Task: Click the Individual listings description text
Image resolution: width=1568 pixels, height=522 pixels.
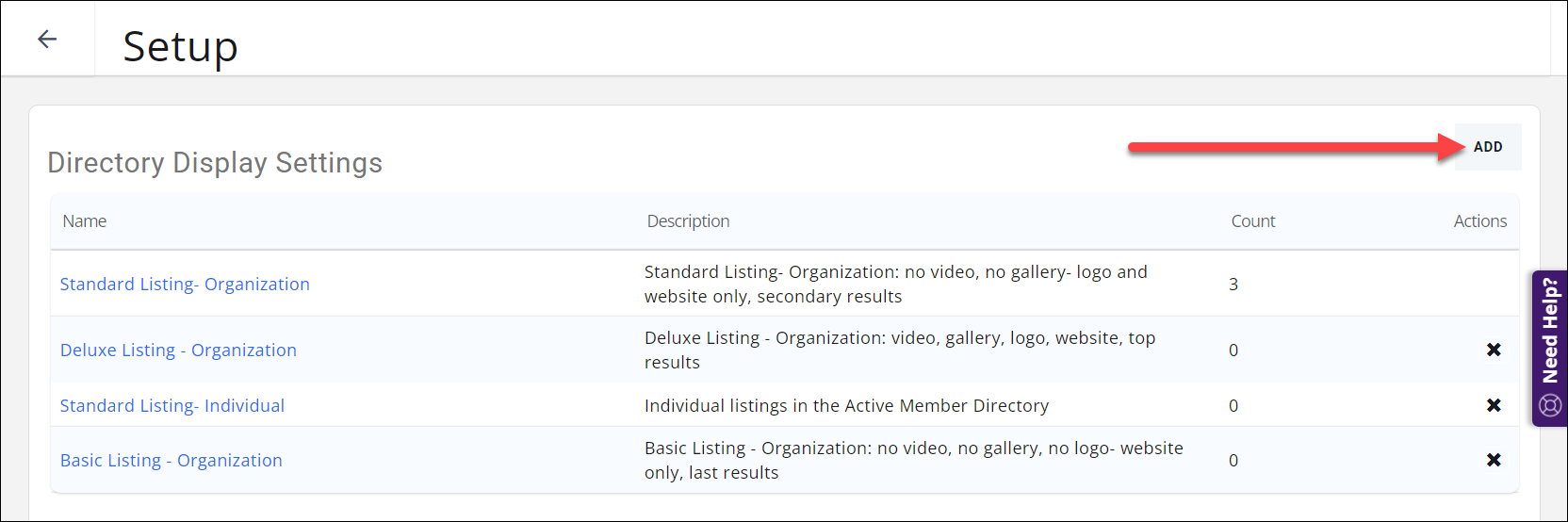Action: [846, 406]
